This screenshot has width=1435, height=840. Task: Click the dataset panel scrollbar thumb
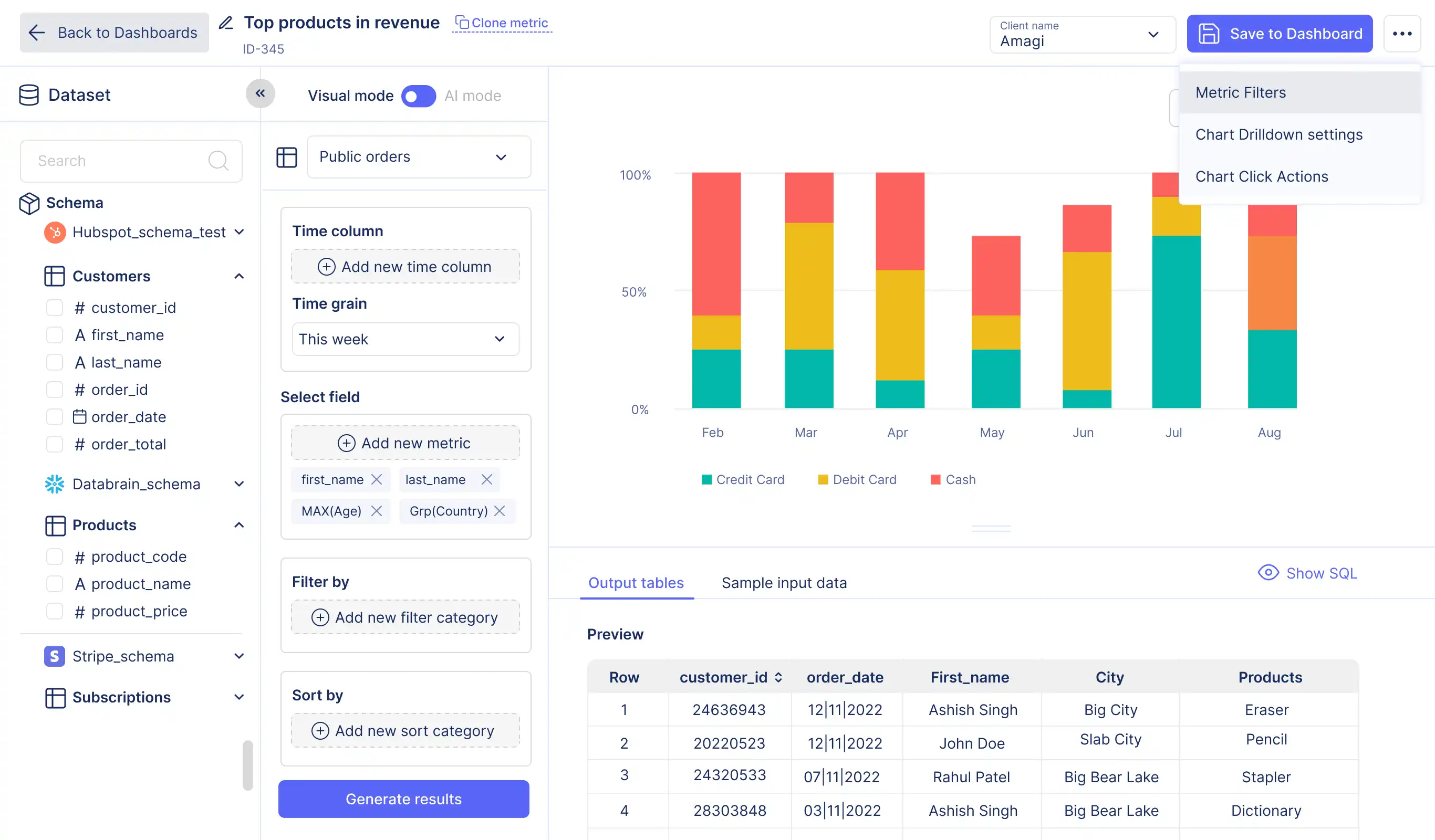pos(248,765)
